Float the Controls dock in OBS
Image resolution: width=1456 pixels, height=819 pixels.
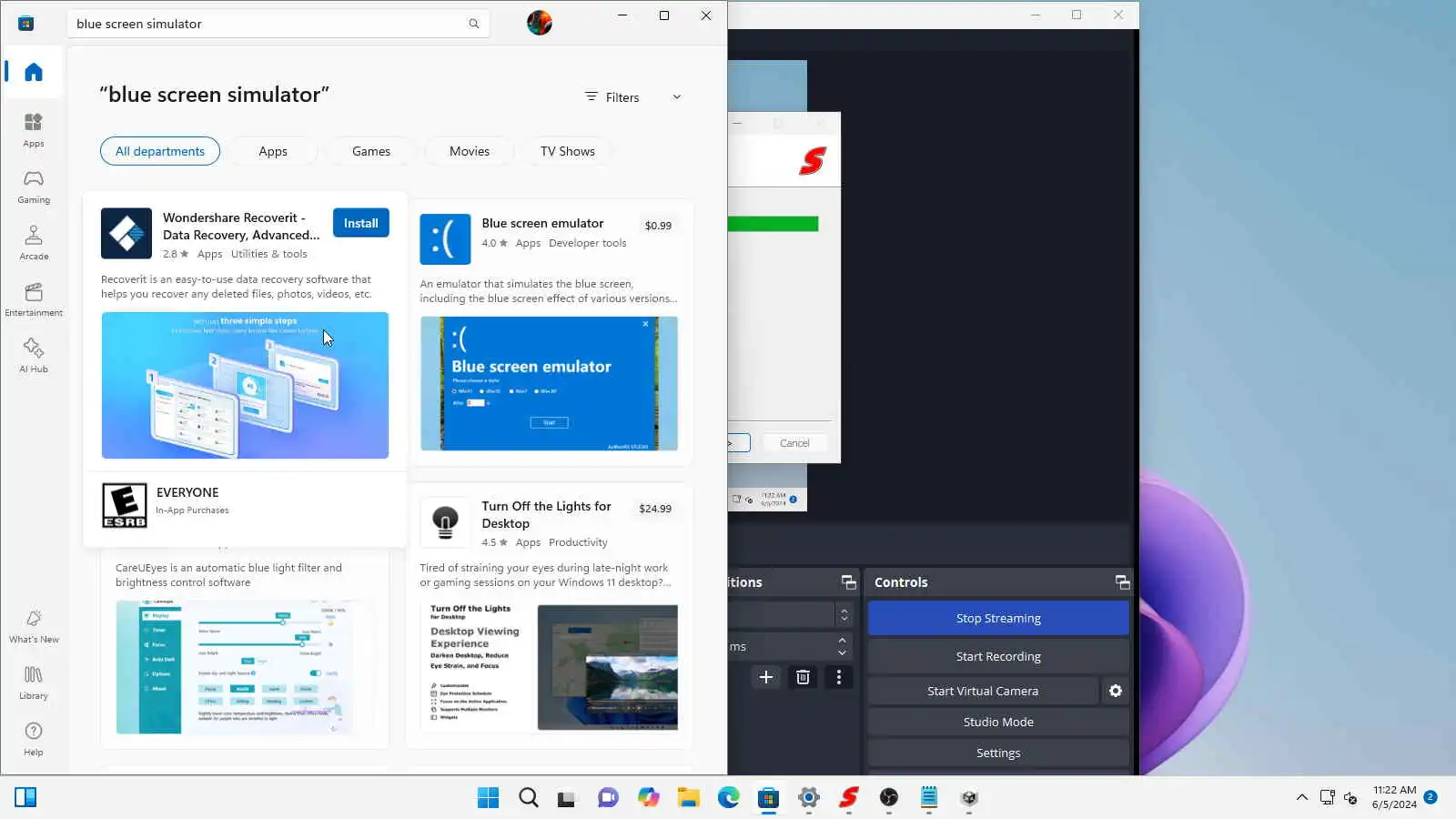[x=1122, y=582]
